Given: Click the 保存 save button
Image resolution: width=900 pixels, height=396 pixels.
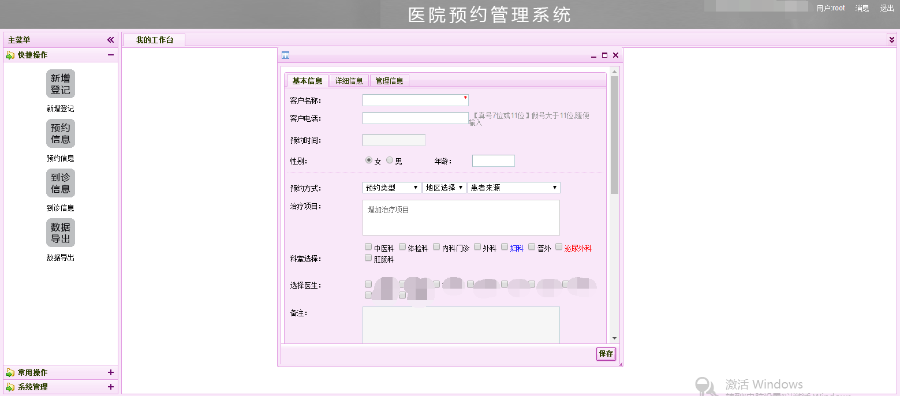Looking at the screenshot, I should (606, 354).
